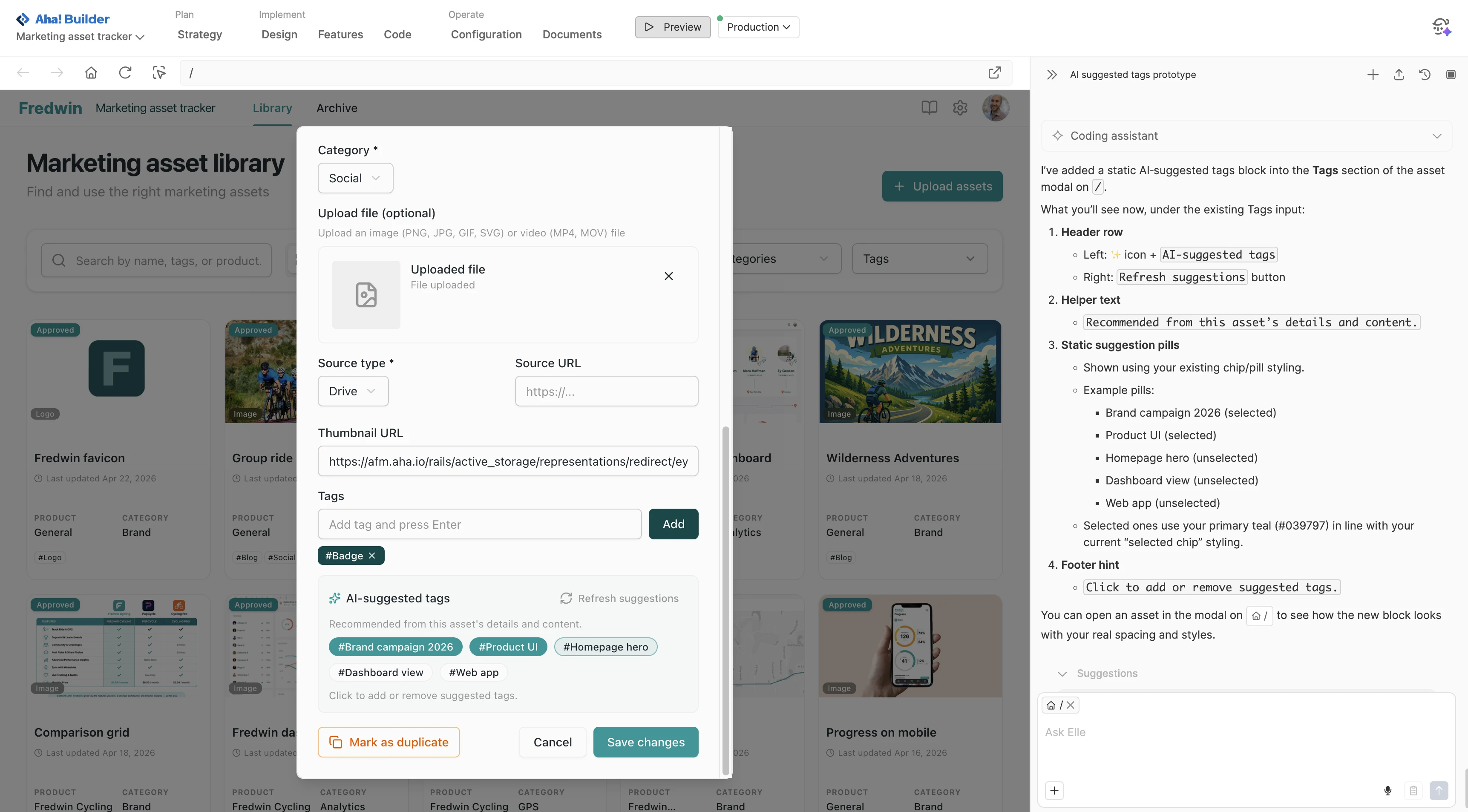Open the prototype in a new tab
This screenshot has width=1468, height=812.
coord(995,72)
